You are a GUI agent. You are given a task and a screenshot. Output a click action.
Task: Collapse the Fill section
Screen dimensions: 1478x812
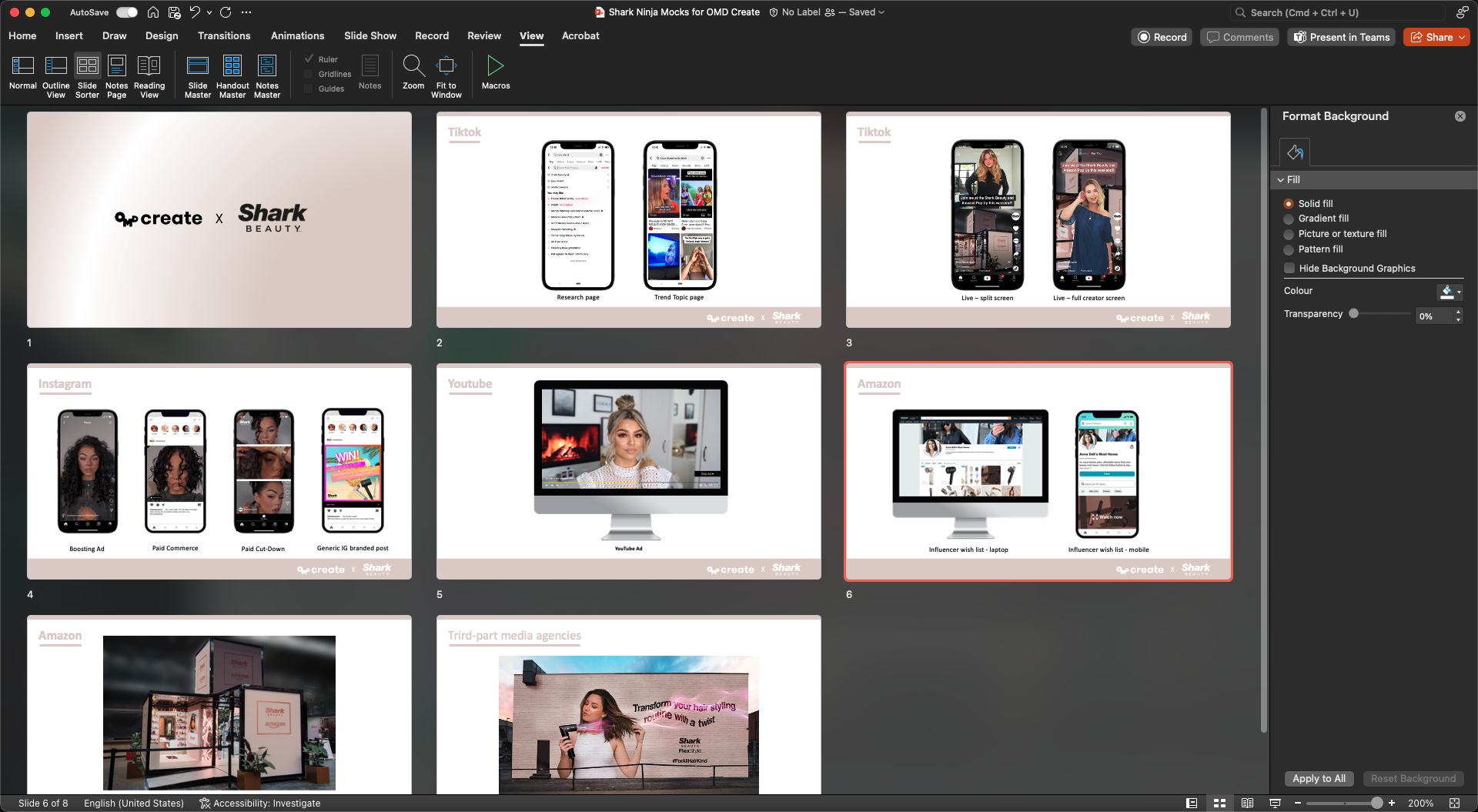(x=1281, y=180)
